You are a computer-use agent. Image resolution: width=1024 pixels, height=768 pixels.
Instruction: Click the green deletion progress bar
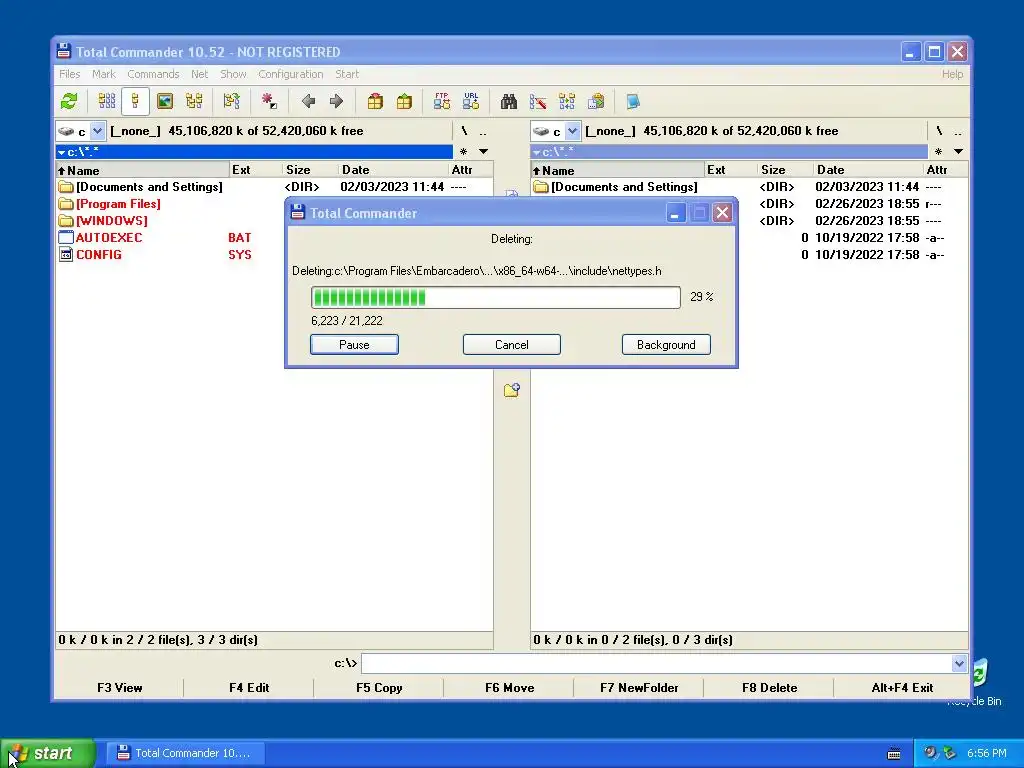tap(496, 297)
